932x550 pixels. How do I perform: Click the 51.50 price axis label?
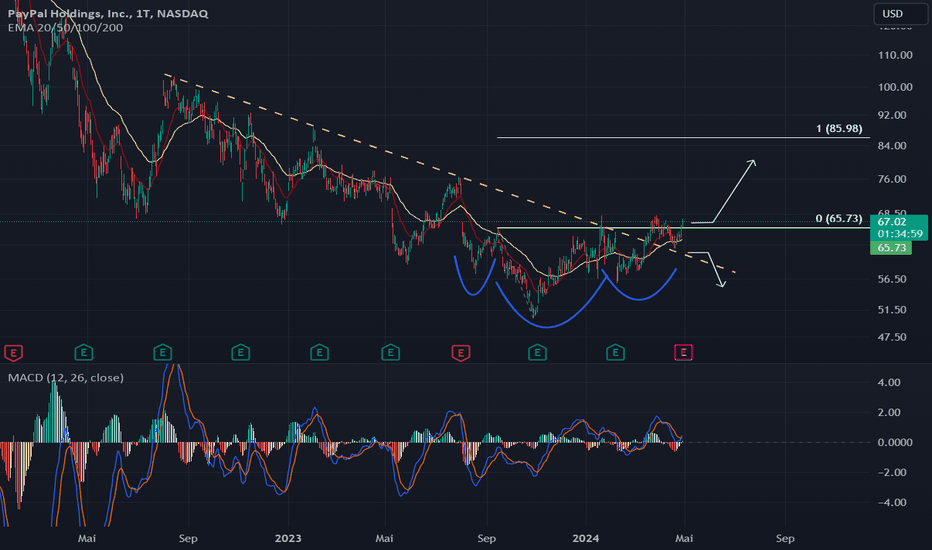(x=892, y=310)
